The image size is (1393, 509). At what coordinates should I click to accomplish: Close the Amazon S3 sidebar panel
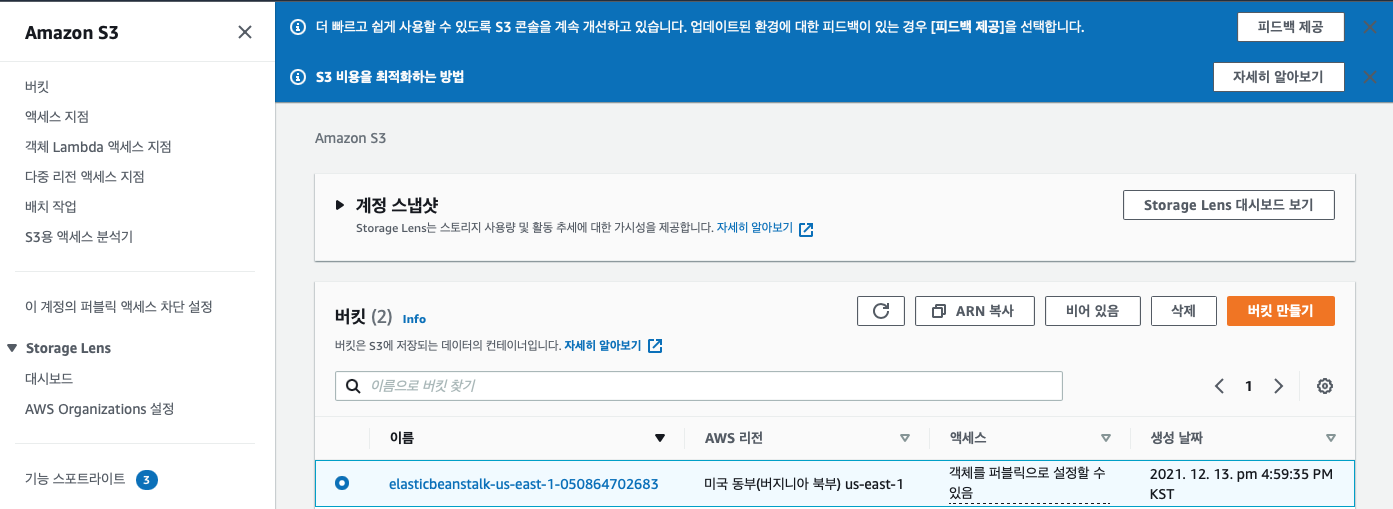click(x=245, y=32)
